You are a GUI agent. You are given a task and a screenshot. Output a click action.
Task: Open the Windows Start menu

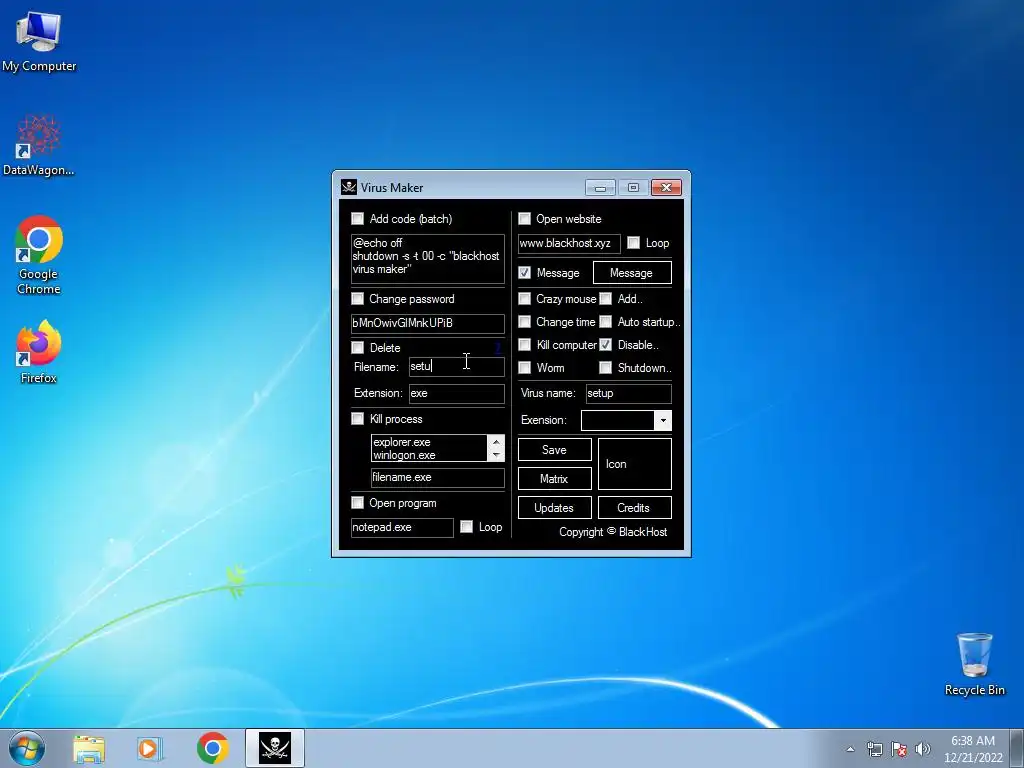coord(27,748)
